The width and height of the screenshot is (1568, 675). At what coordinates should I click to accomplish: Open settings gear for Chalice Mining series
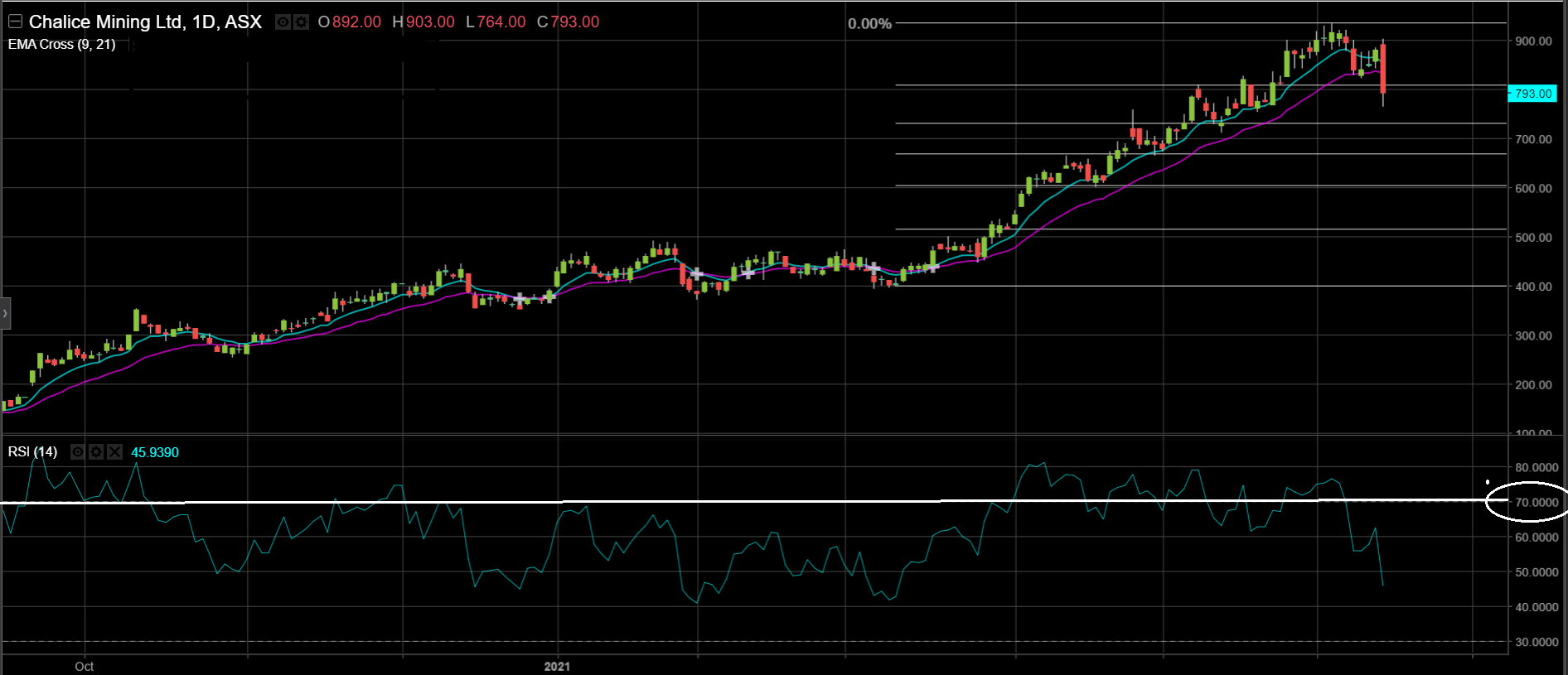pos(301,22)
